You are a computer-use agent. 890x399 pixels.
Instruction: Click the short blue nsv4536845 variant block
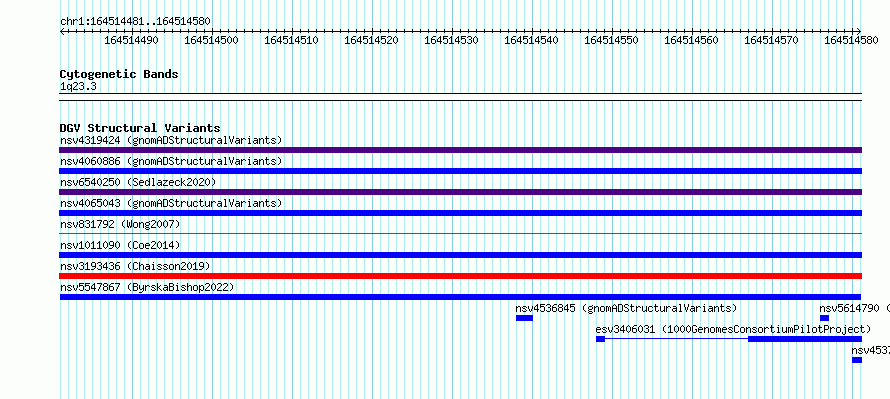tap(524, 318)
